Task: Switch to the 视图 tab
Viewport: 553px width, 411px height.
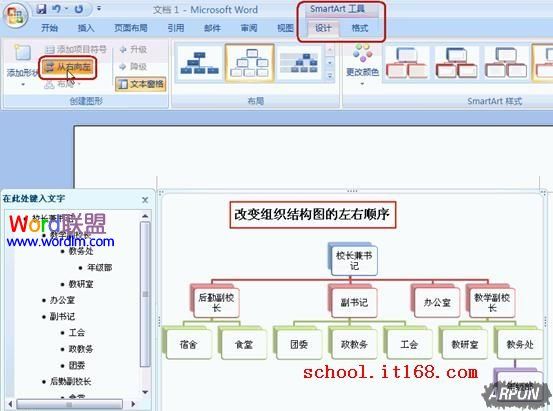Action: pyautogui.click(x=285, y=28)
